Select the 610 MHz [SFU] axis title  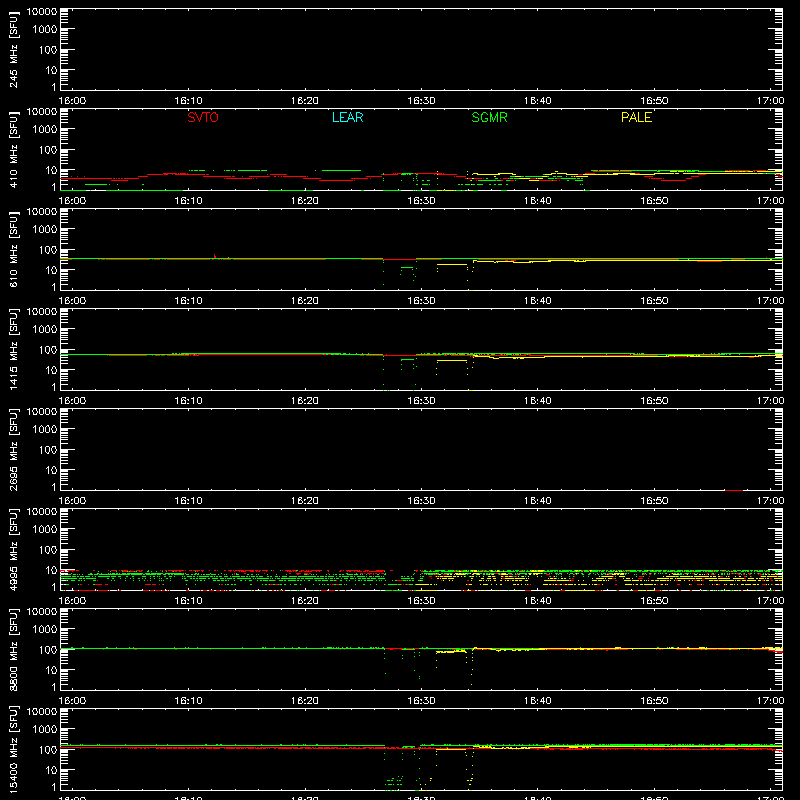point(13,250)
